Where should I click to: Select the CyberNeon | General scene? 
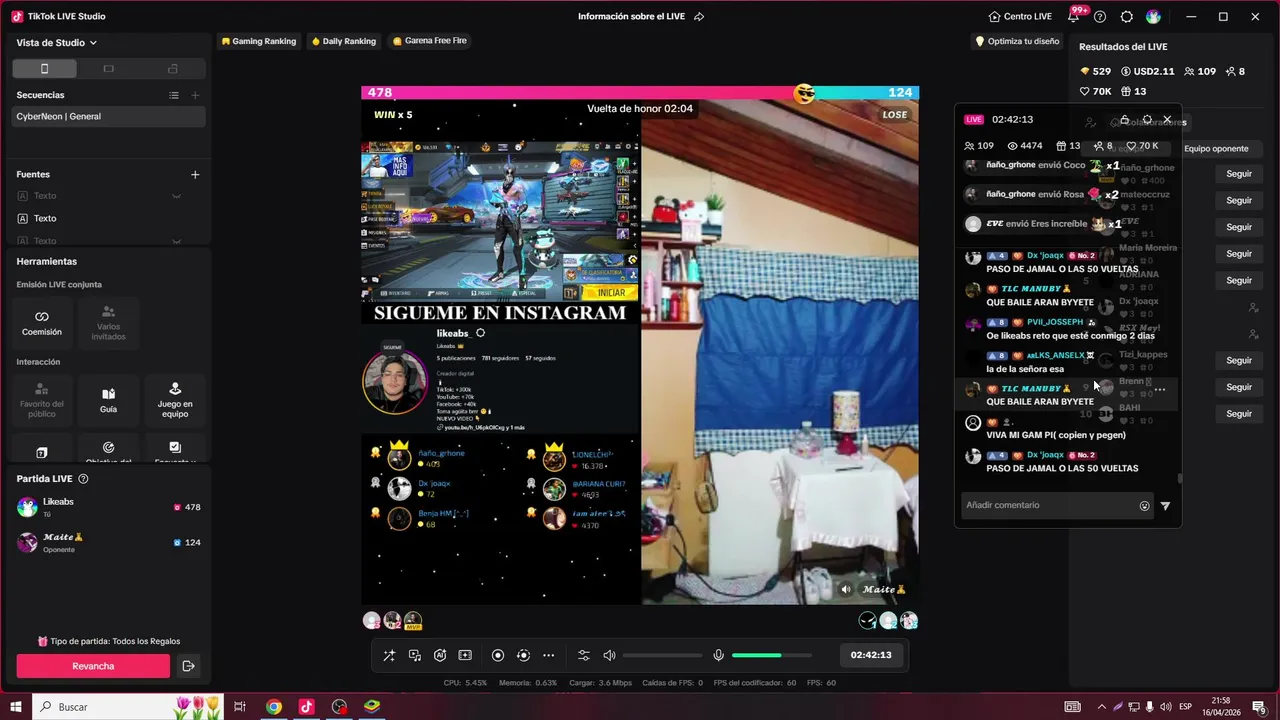pos(109,116)
